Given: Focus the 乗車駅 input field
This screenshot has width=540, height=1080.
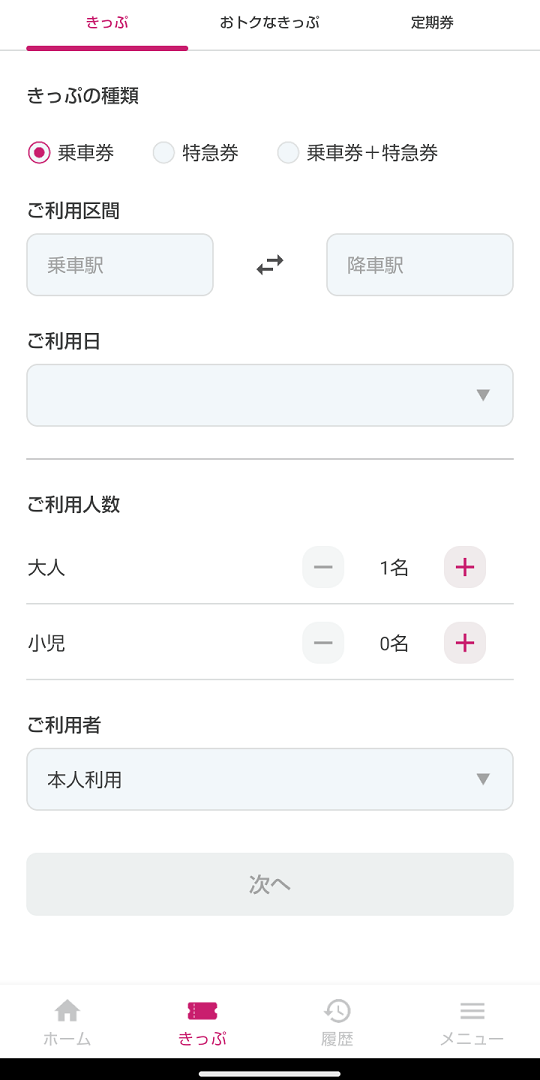Looking at the screenshot, I should click(120, 265).
